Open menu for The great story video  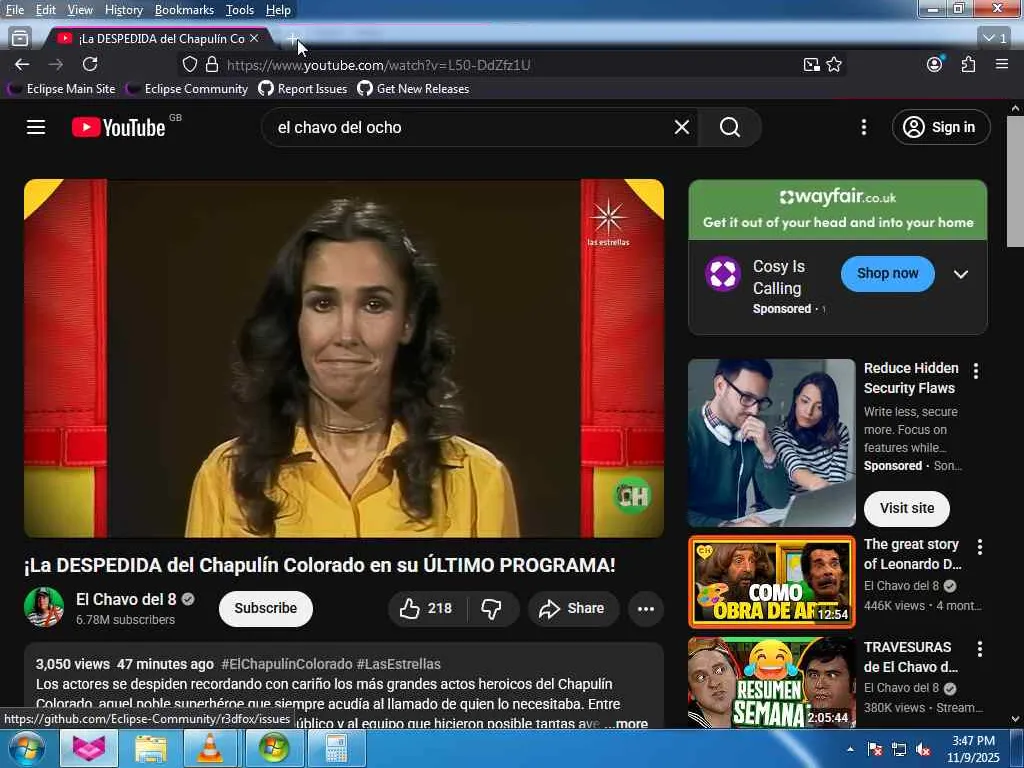point(980,547)
